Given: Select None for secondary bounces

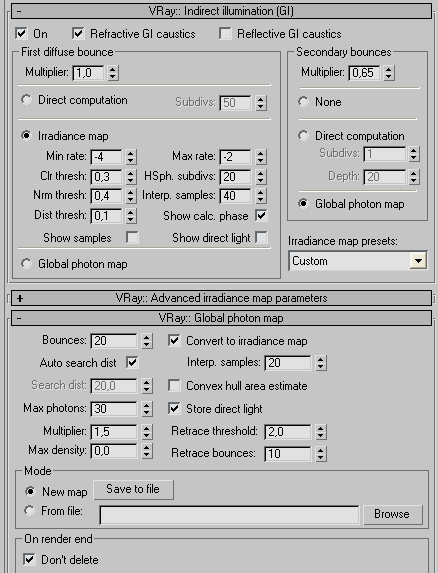Looking at the screenshot, I should pos(303,101).
